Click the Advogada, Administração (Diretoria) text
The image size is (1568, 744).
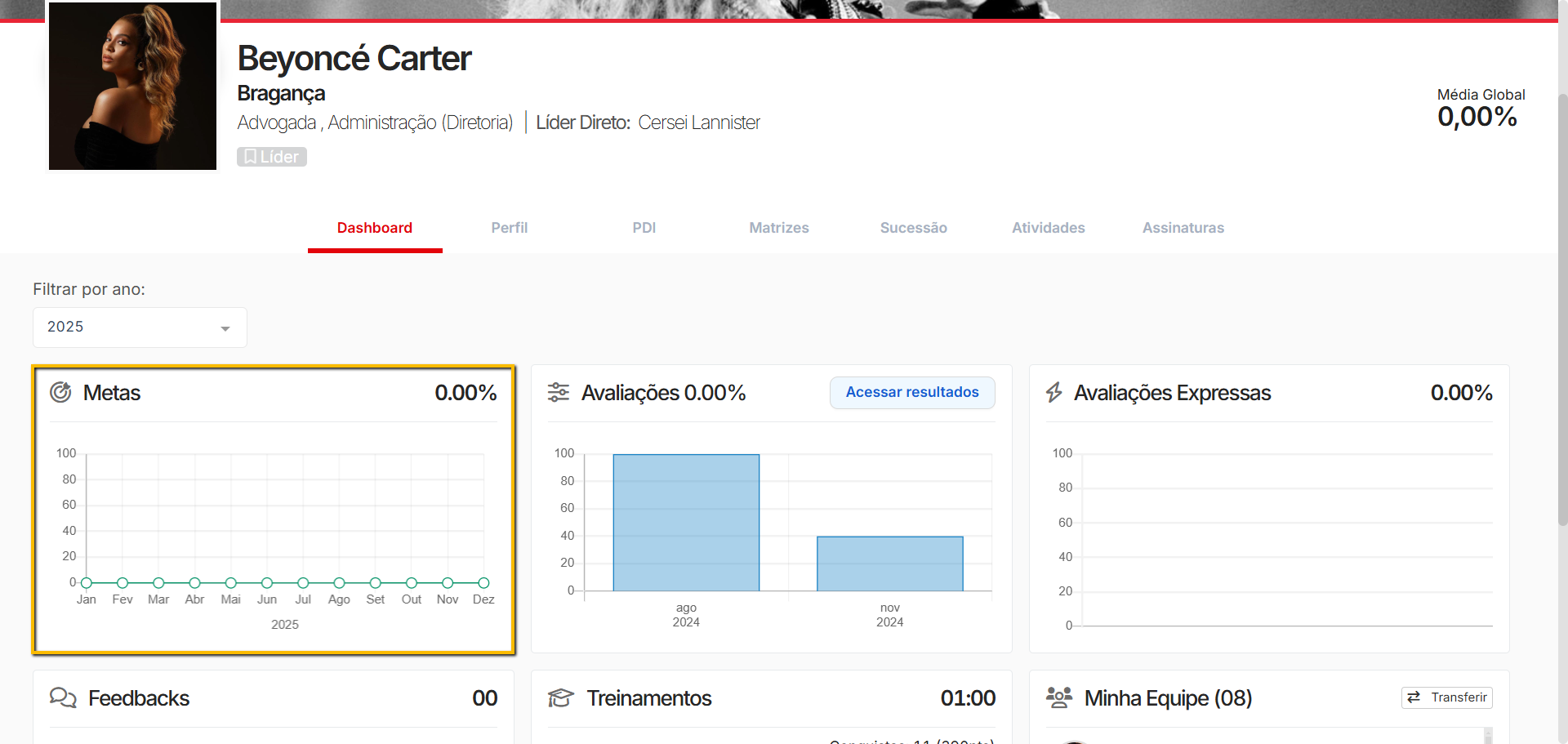coord(375,123)
